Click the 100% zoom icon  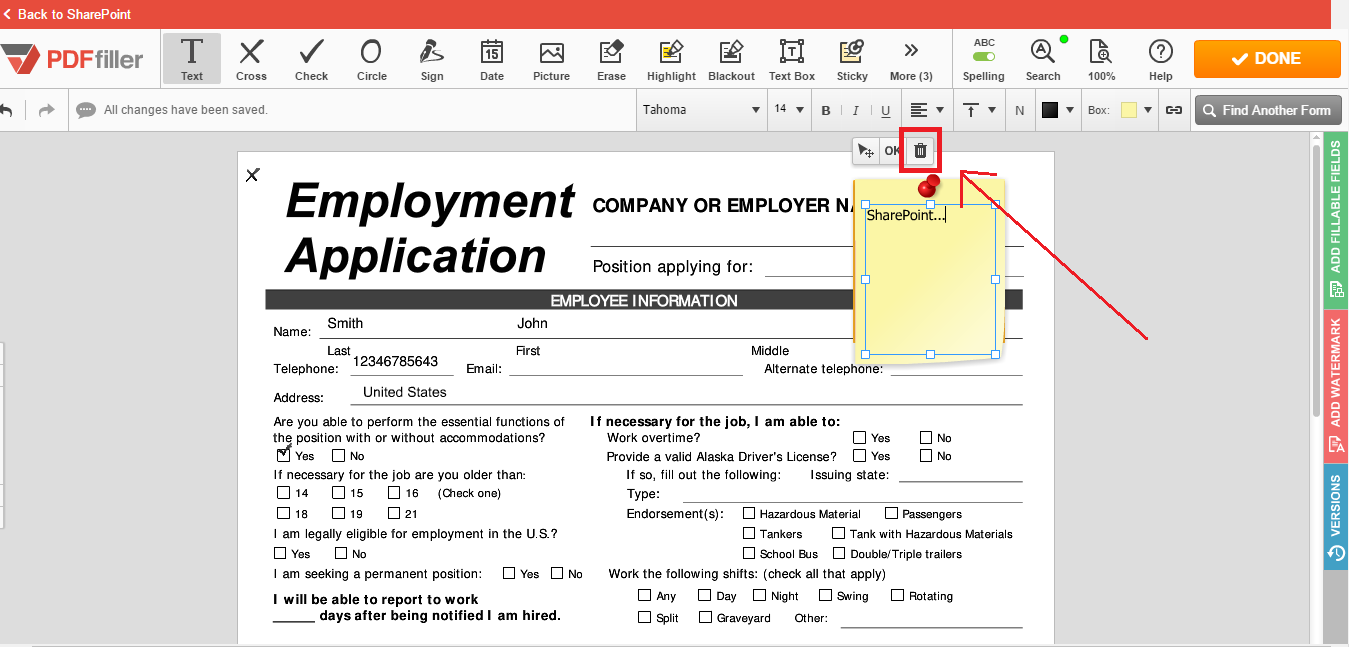click(1101, 59)
